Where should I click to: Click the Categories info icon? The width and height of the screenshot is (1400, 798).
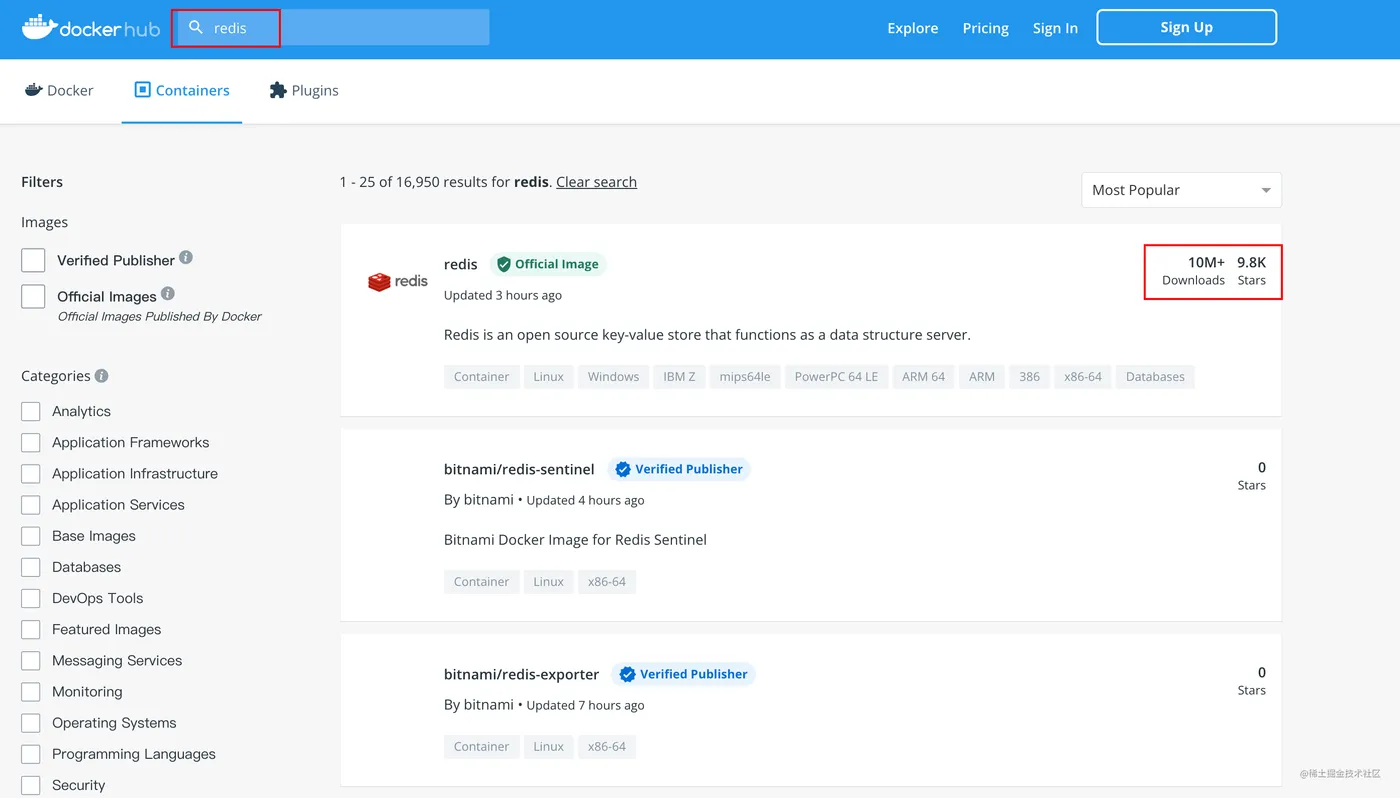coord(101,376)
